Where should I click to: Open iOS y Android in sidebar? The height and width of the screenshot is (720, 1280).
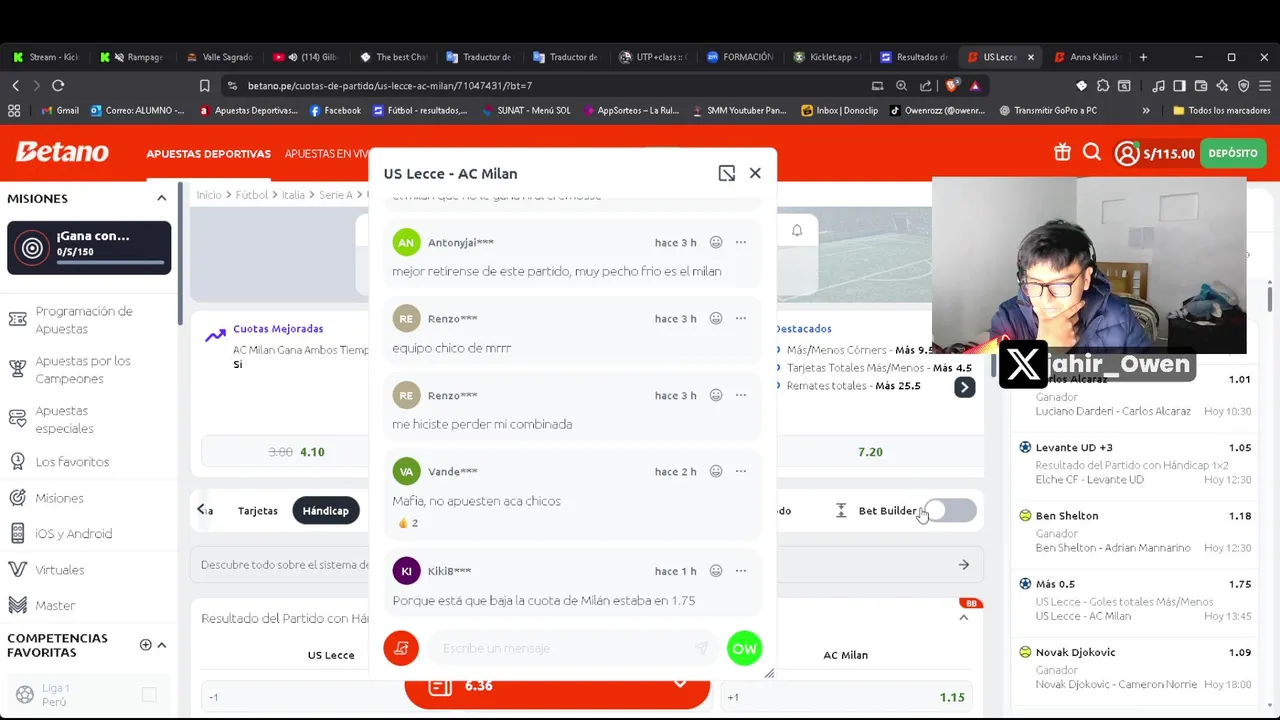[73, 534]
